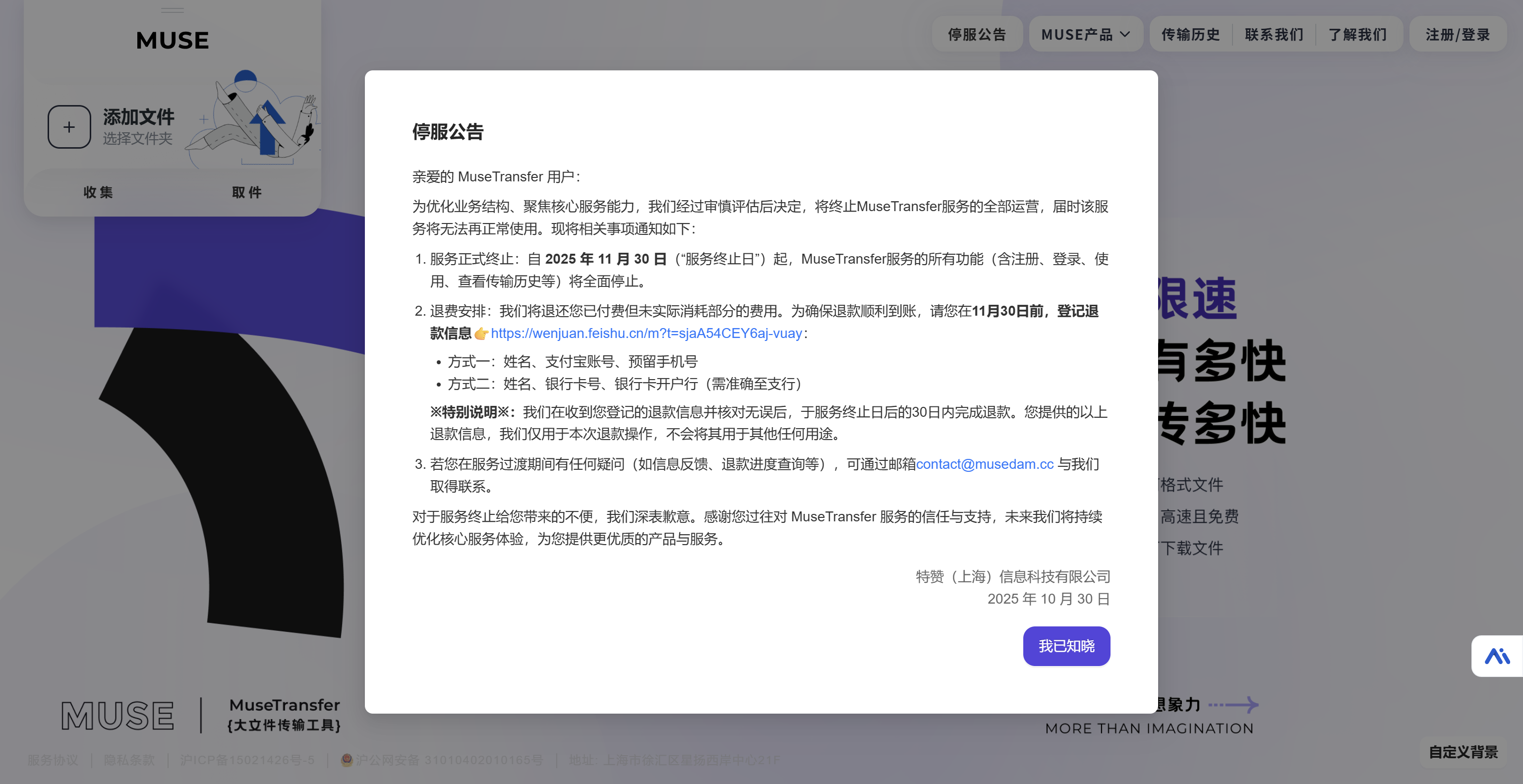
Task: Click the 自定义背景 button
Action: click(1463, 752)
